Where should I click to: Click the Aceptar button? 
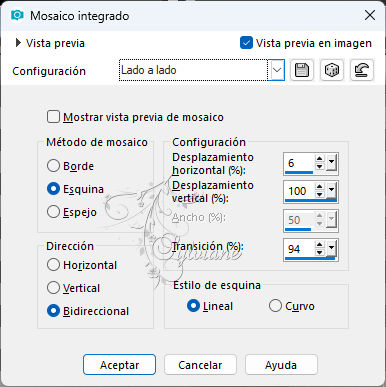pos(119,365)
